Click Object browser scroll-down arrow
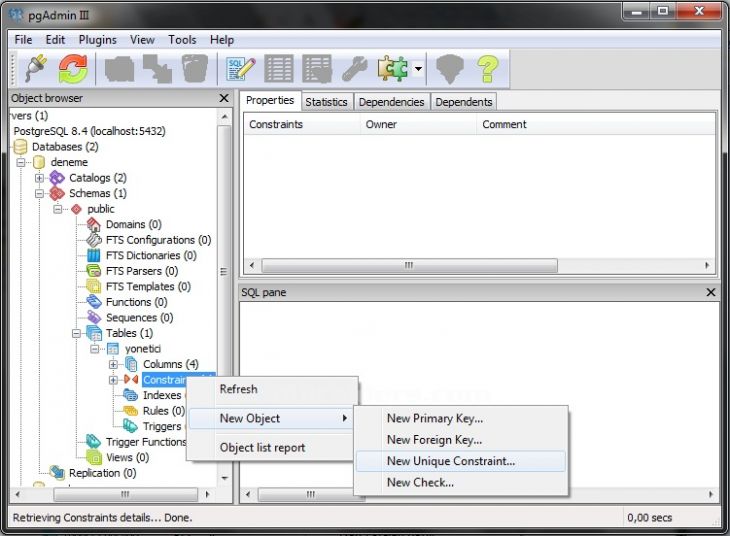 pos(225,478)
